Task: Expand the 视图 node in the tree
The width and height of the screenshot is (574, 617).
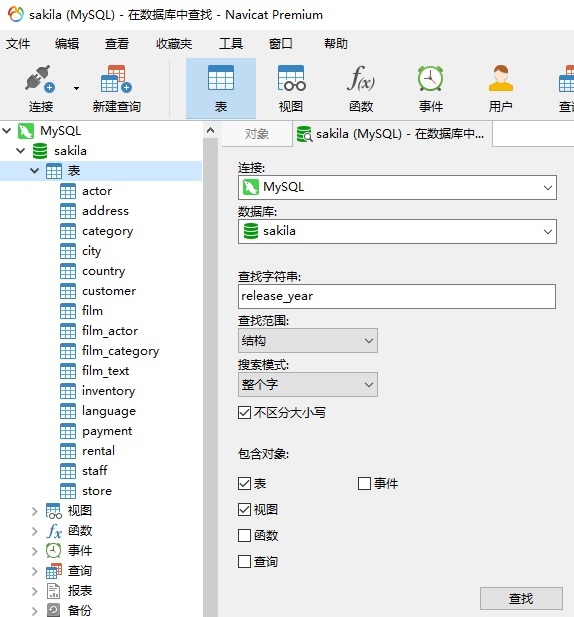Action: [x=35, y=511]
